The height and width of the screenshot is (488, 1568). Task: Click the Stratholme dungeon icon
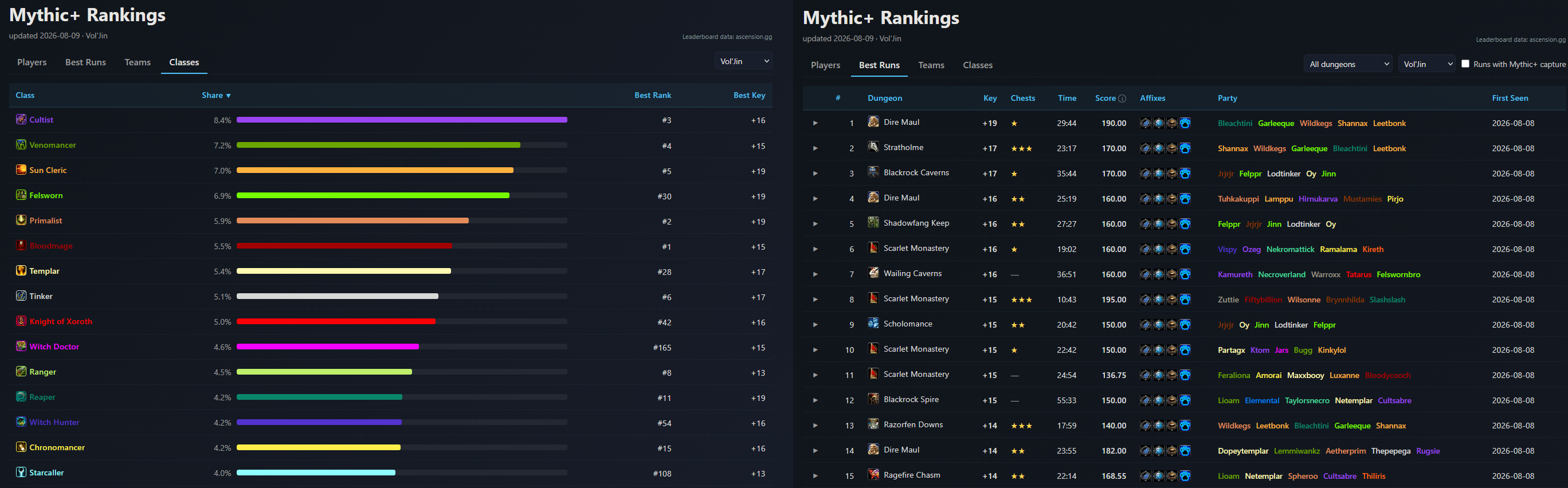[873, 147]
